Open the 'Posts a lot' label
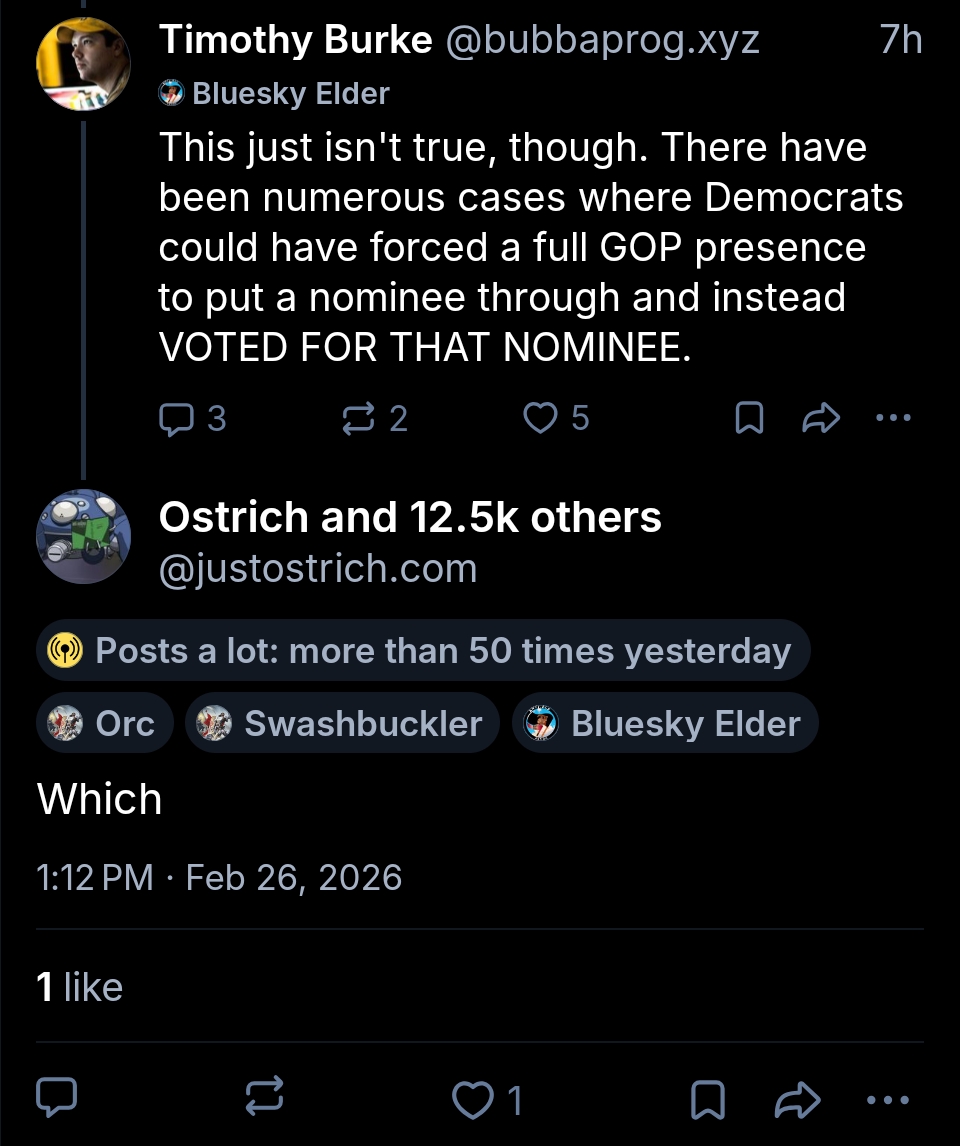 point(423,651)
